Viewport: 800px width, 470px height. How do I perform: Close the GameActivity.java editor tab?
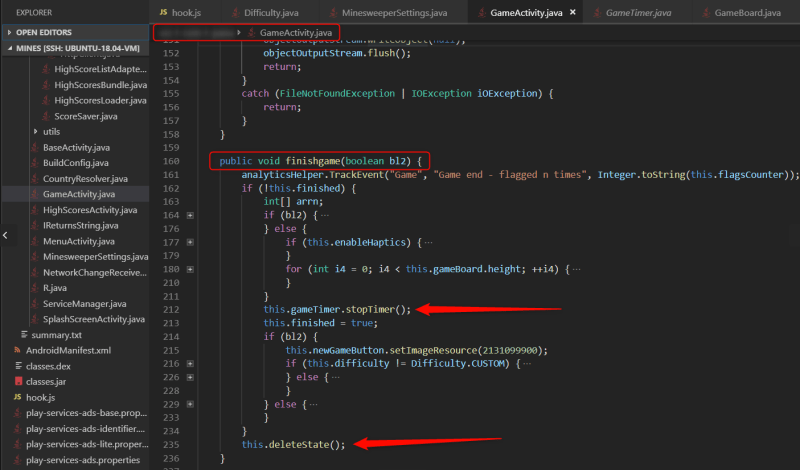[573, 12]
